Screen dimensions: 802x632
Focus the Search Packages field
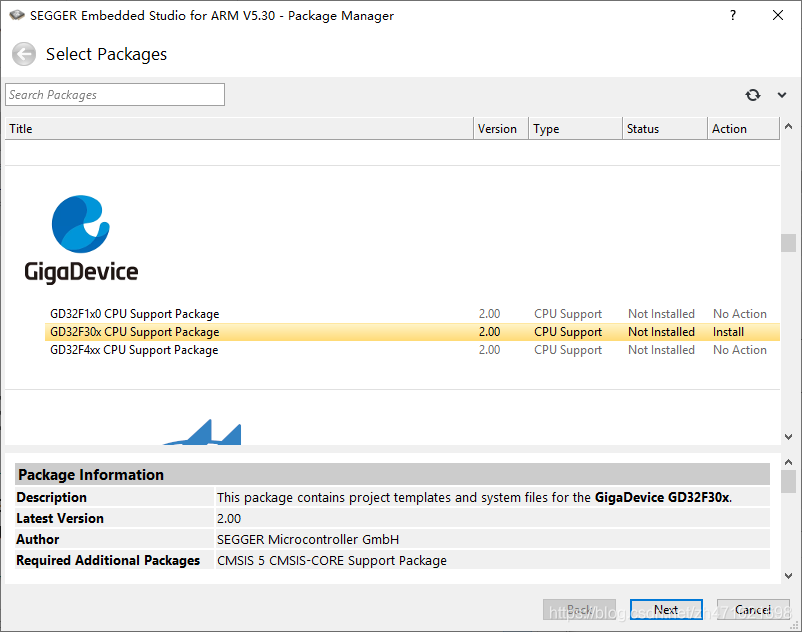(115, 95)
